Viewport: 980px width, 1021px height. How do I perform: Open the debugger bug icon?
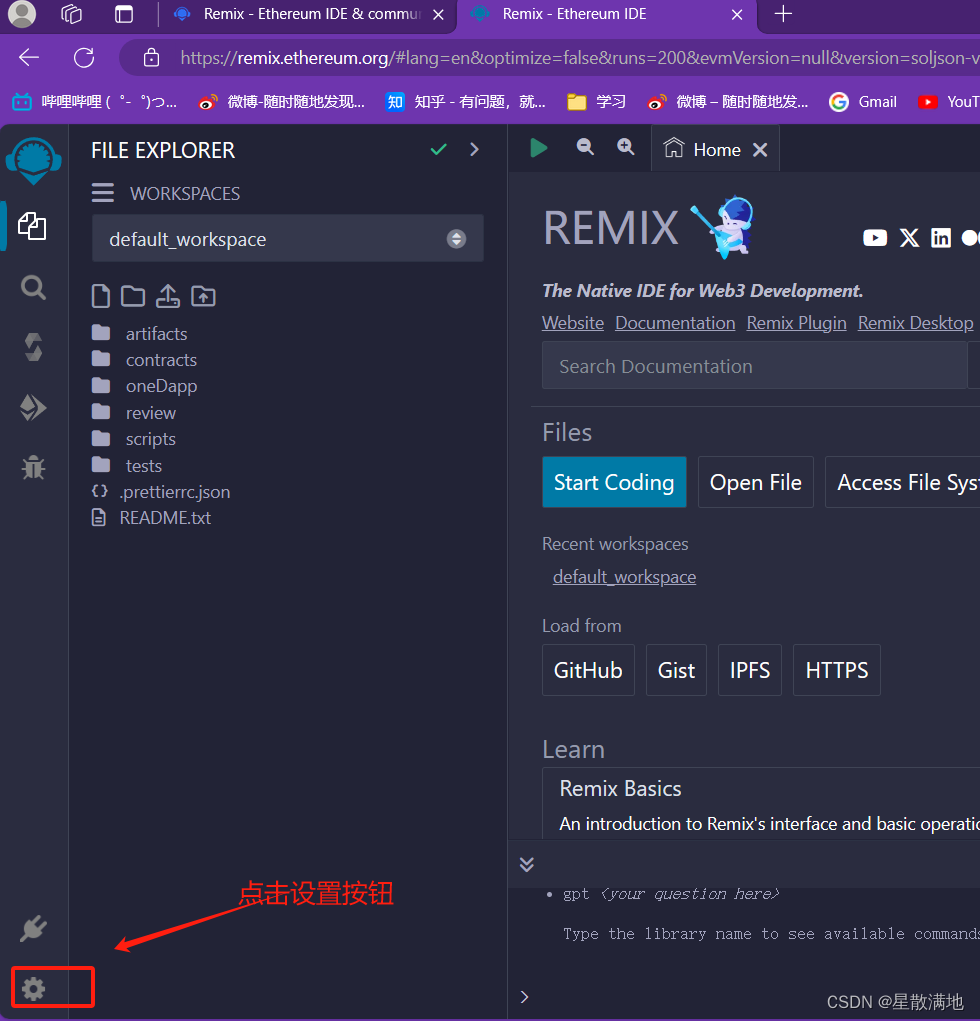(x=33, y=468)
